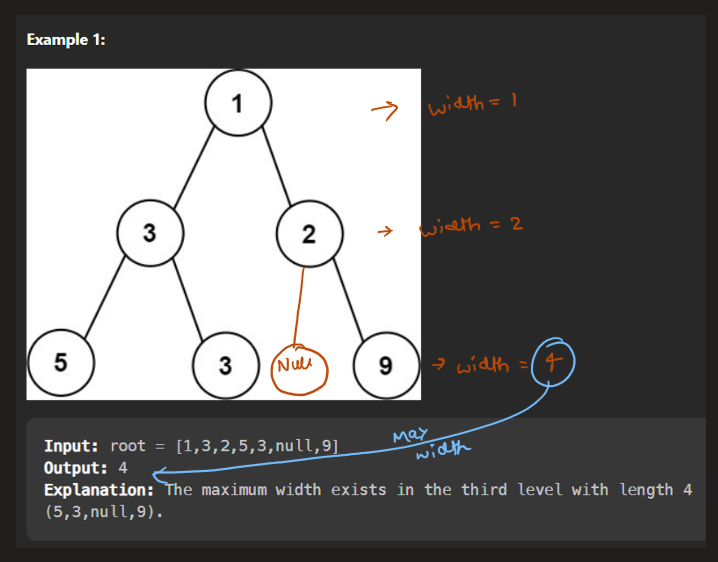
Task: Click the '(5,3,null,9)' text in explanation
Action: 96,511
